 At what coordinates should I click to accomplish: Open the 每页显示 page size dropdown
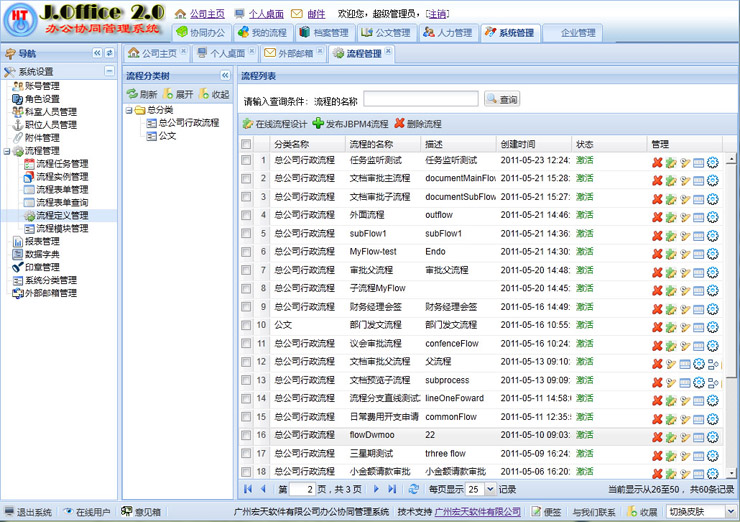coord(488,489)
